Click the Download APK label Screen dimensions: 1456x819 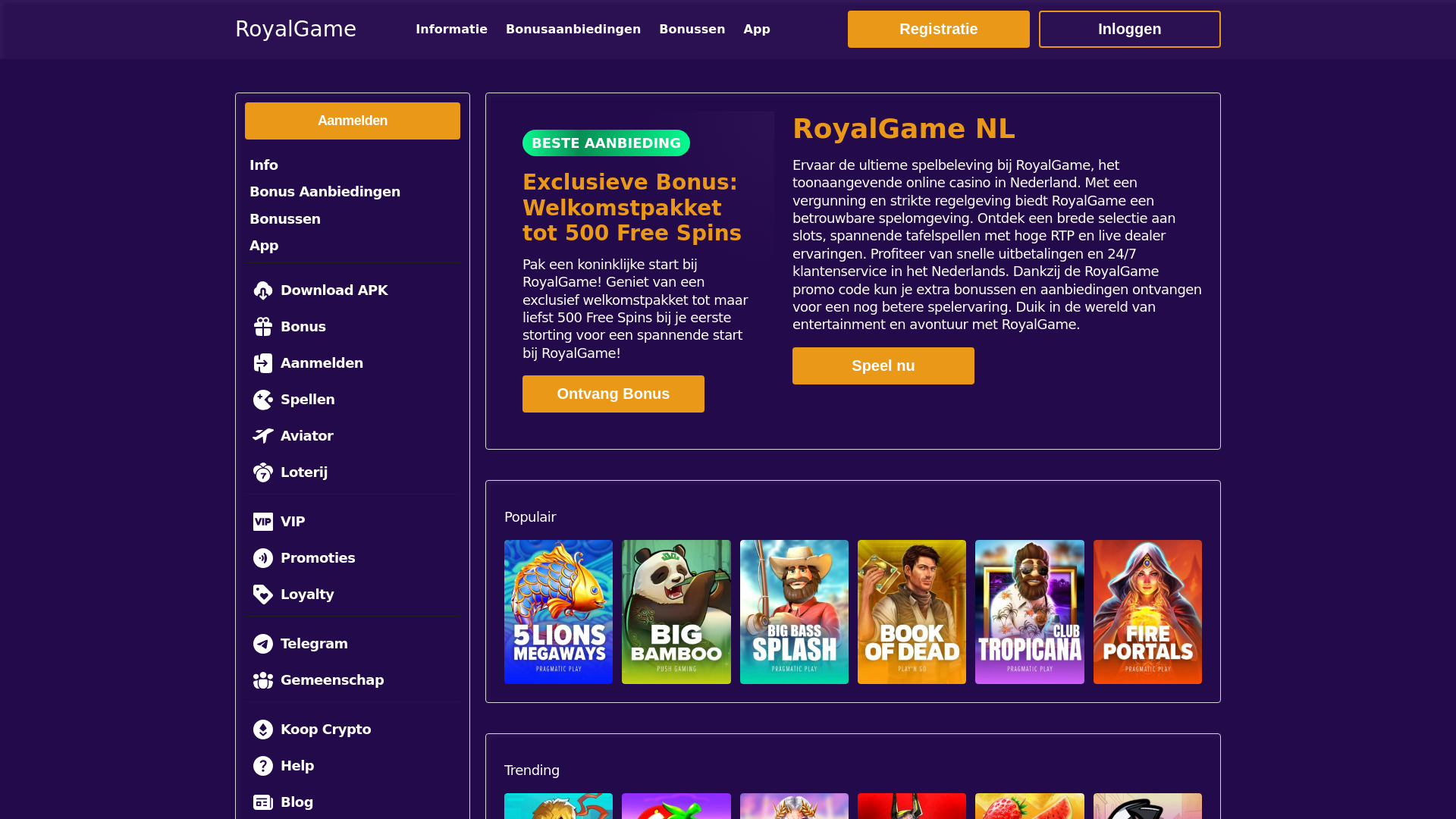click(334, 290)
